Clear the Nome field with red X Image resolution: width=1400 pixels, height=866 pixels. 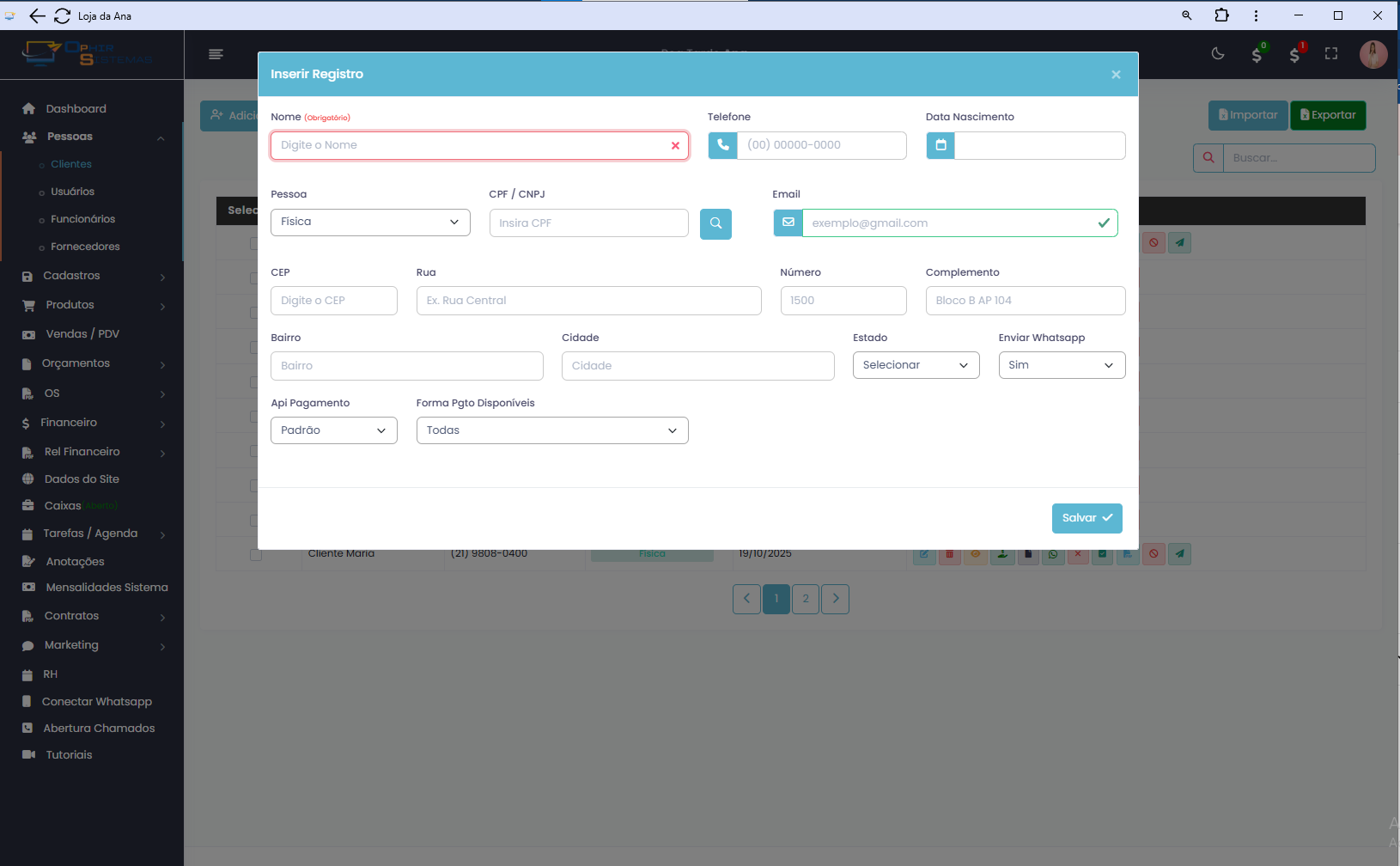[x=675, y=146]
